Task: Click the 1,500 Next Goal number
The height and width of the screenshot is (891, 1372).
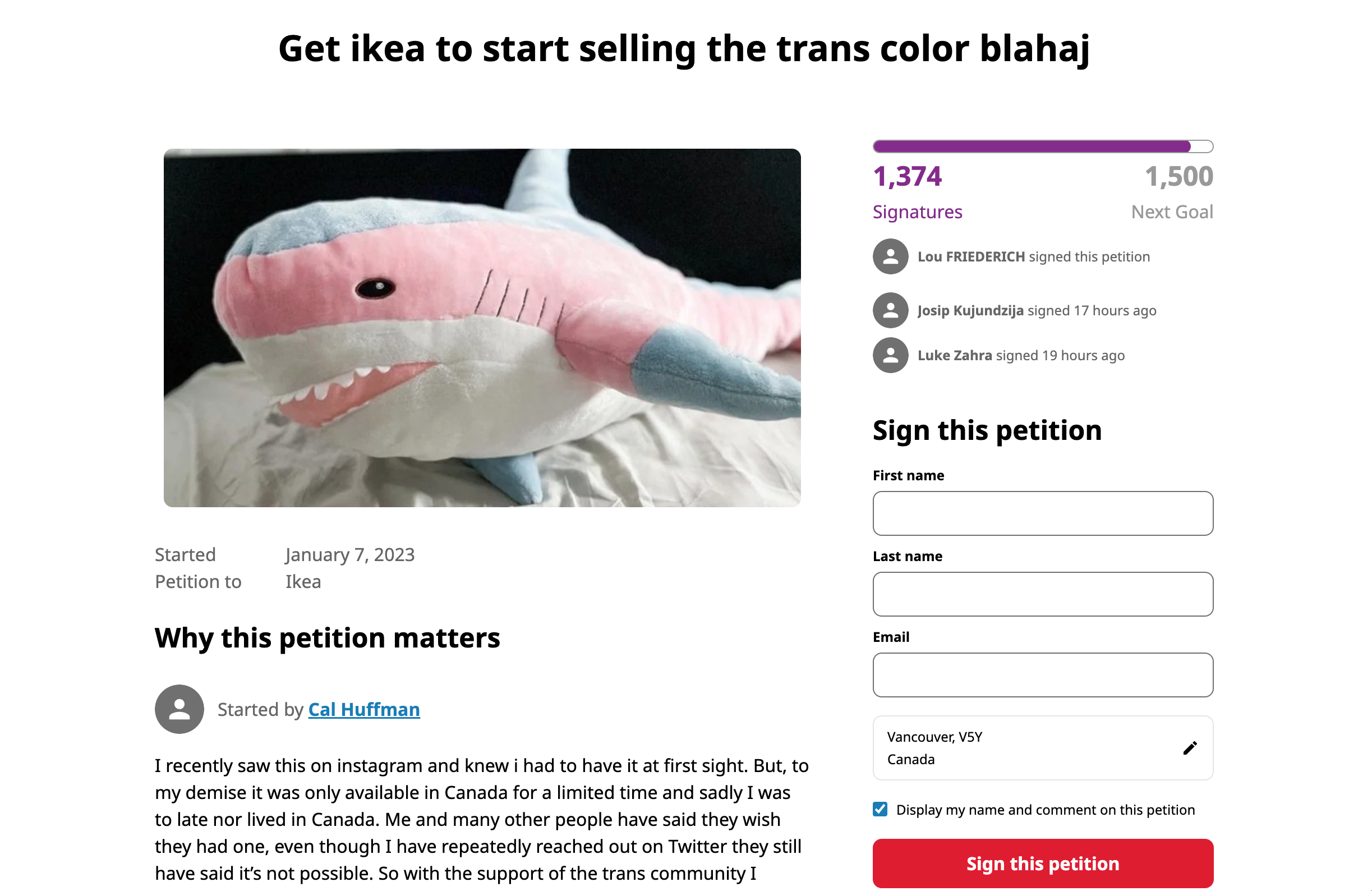Action: (x=1178, y=177)
